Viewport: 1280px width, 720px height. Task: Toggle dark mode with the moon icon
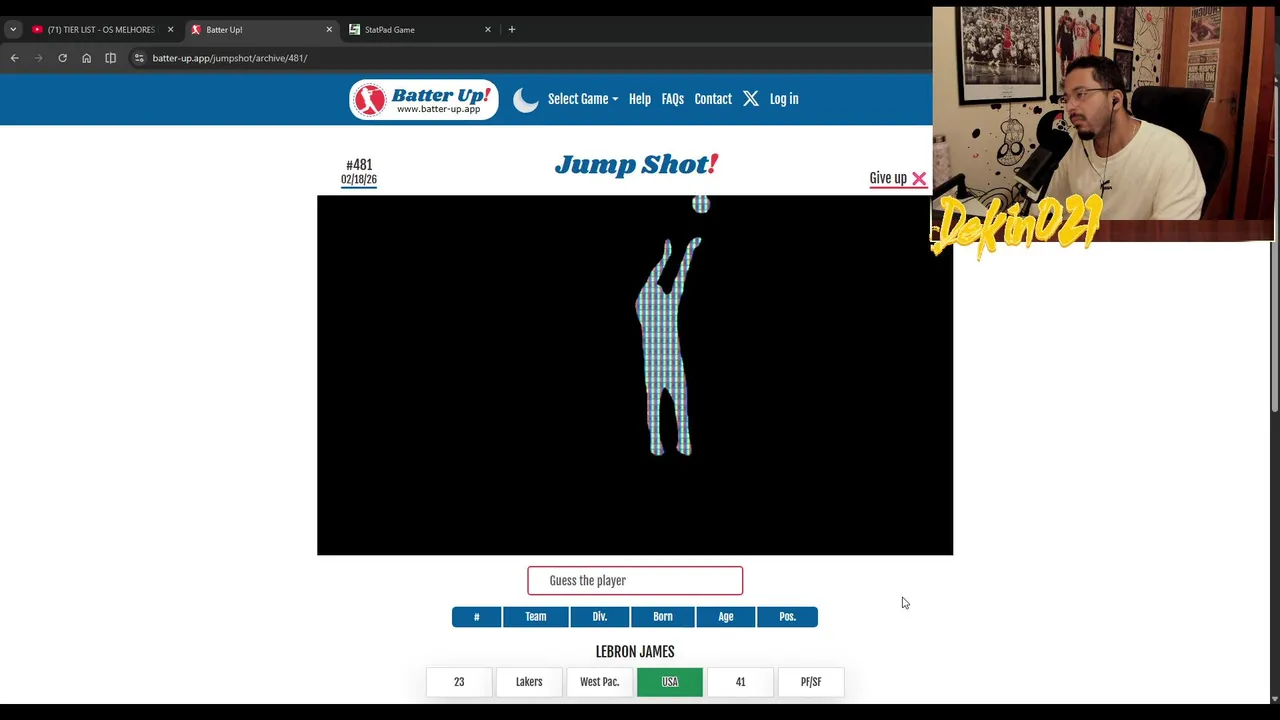526,99
